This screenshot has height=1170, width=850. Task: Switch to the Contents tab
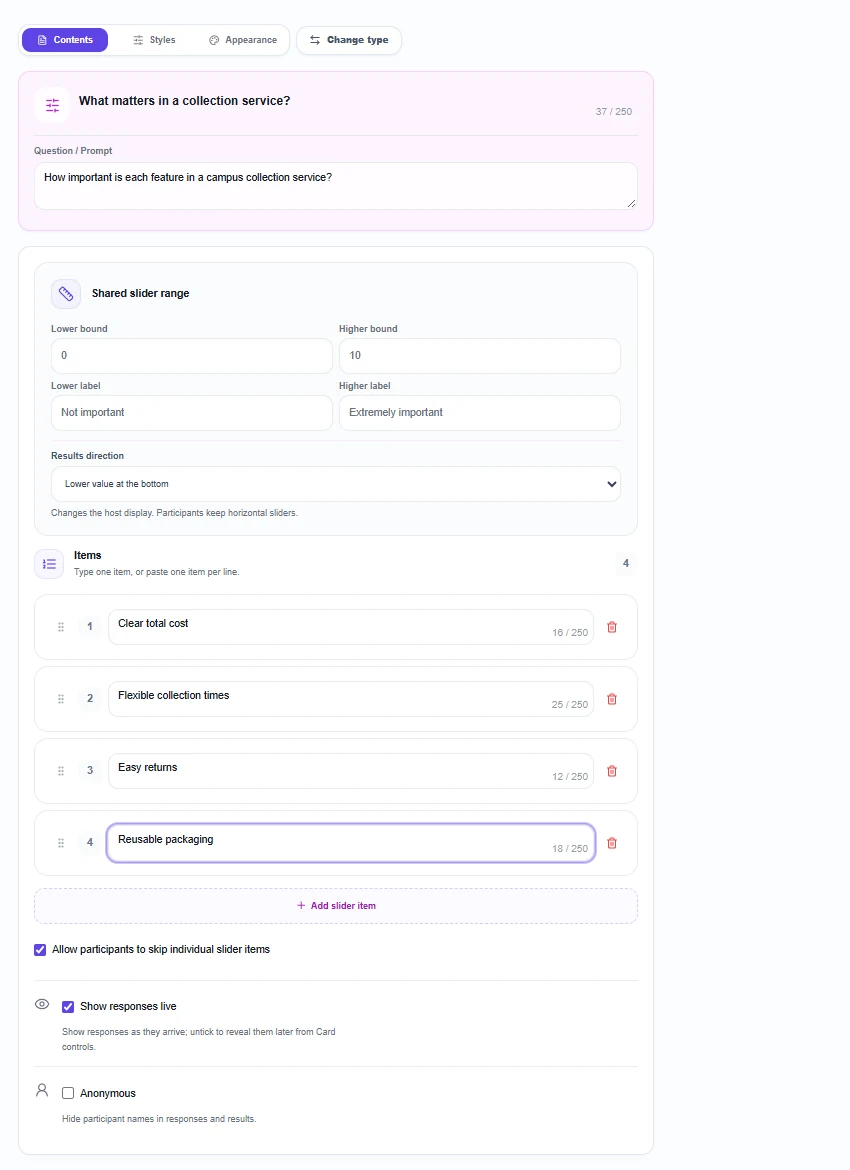65,40
